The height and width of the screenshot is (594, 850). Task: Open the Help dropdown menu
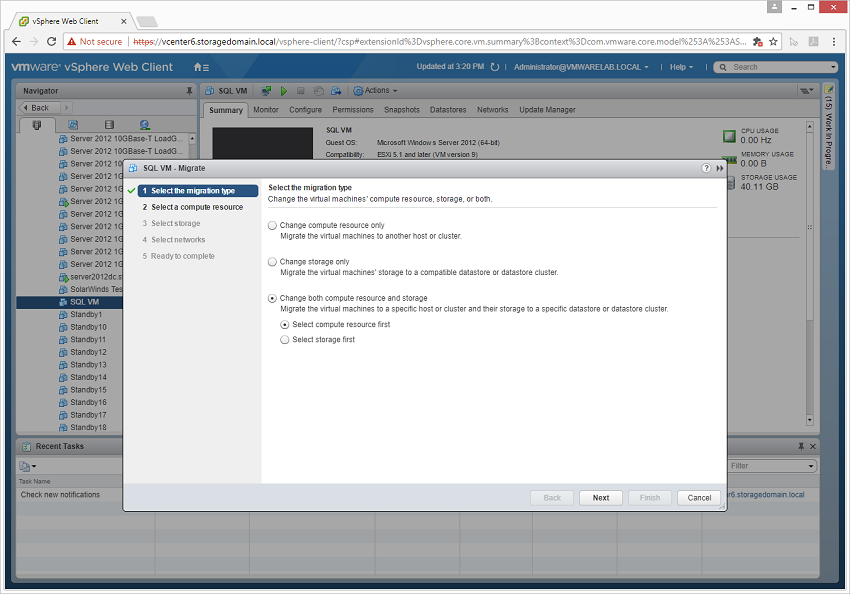point(681,67)
